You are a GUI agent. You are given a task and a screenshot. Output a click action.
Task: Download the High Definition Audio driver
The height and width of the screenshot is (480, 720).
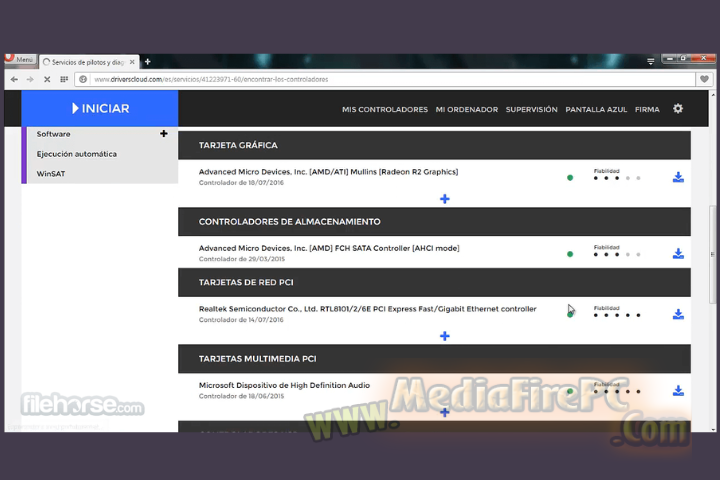[678, 391]
